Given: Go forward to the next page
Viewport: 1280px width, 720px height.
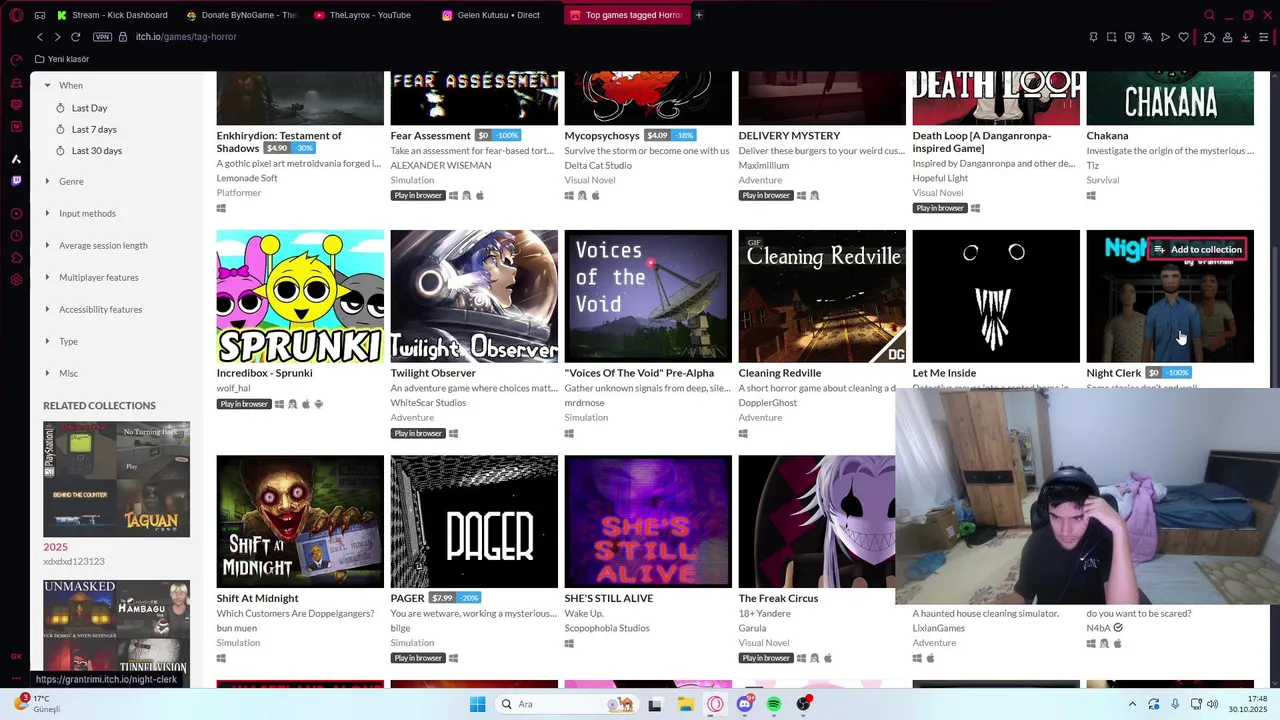Looking at the screenshot, I should (57, 37).
